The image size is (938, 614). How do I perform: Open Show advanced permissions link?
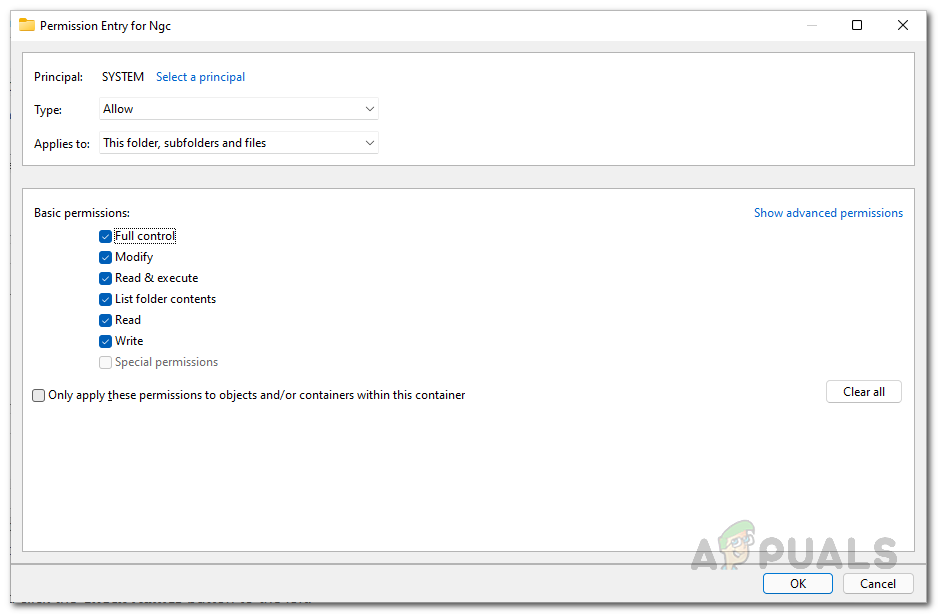tap(828, 213)
